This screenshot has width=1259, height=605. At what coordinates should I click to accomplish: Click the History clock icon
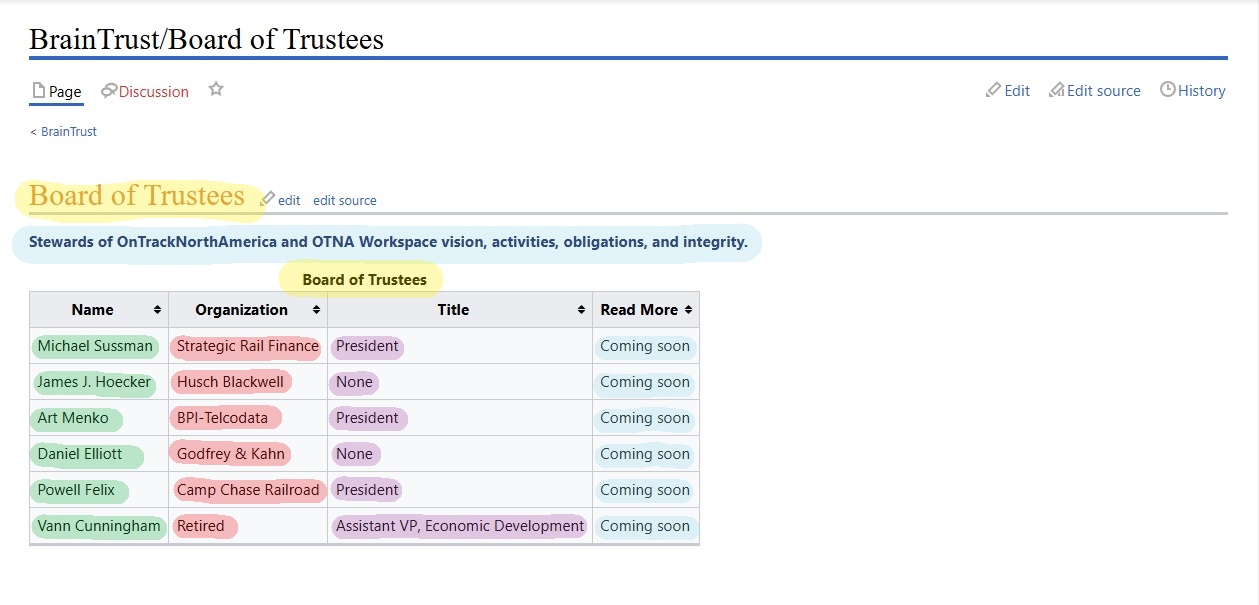pos(1167,90)
